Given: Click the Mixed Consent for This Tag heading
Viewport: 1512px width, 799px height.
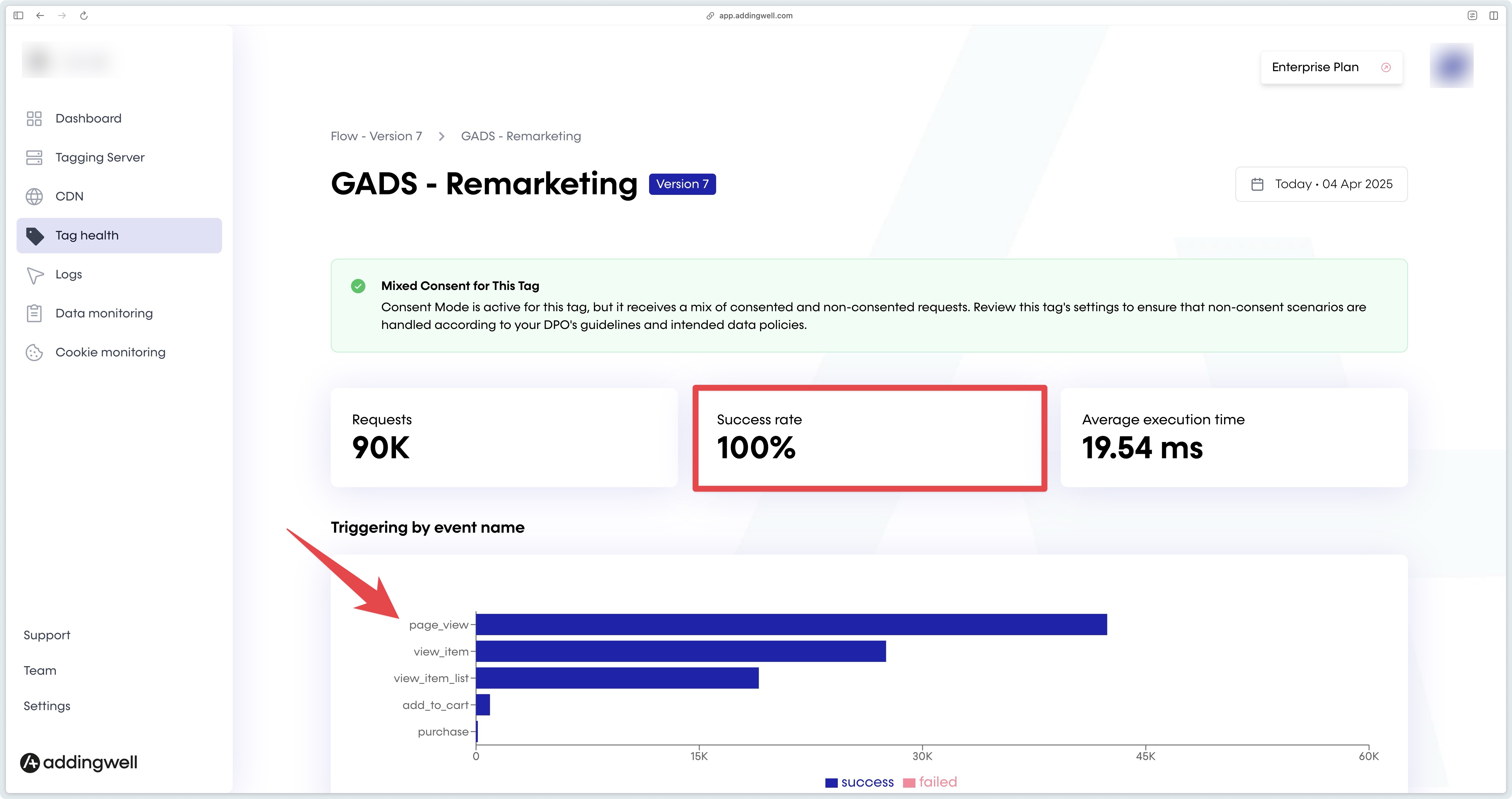Looking at the screenshot, I should click(460, 286).
